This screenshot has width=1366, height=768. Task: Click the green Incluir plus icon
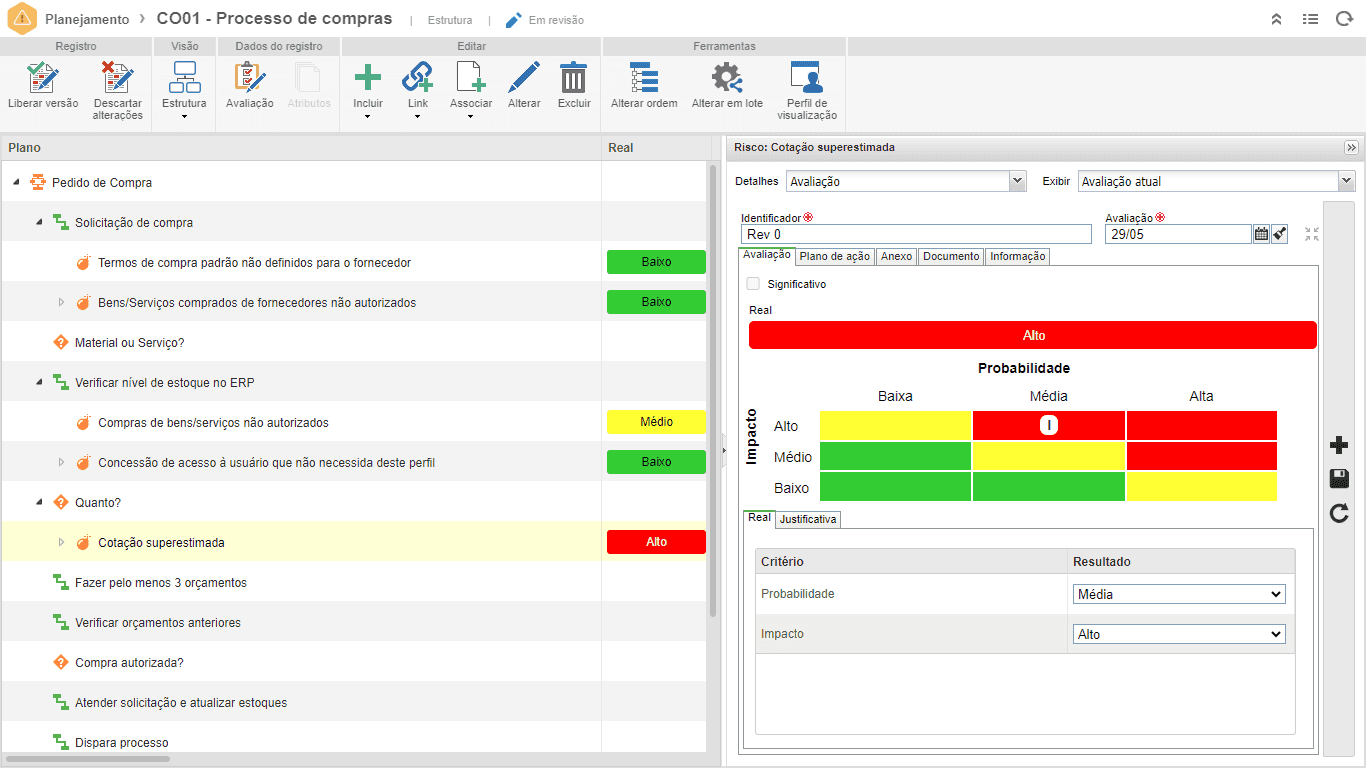click(x=368, y=78)
